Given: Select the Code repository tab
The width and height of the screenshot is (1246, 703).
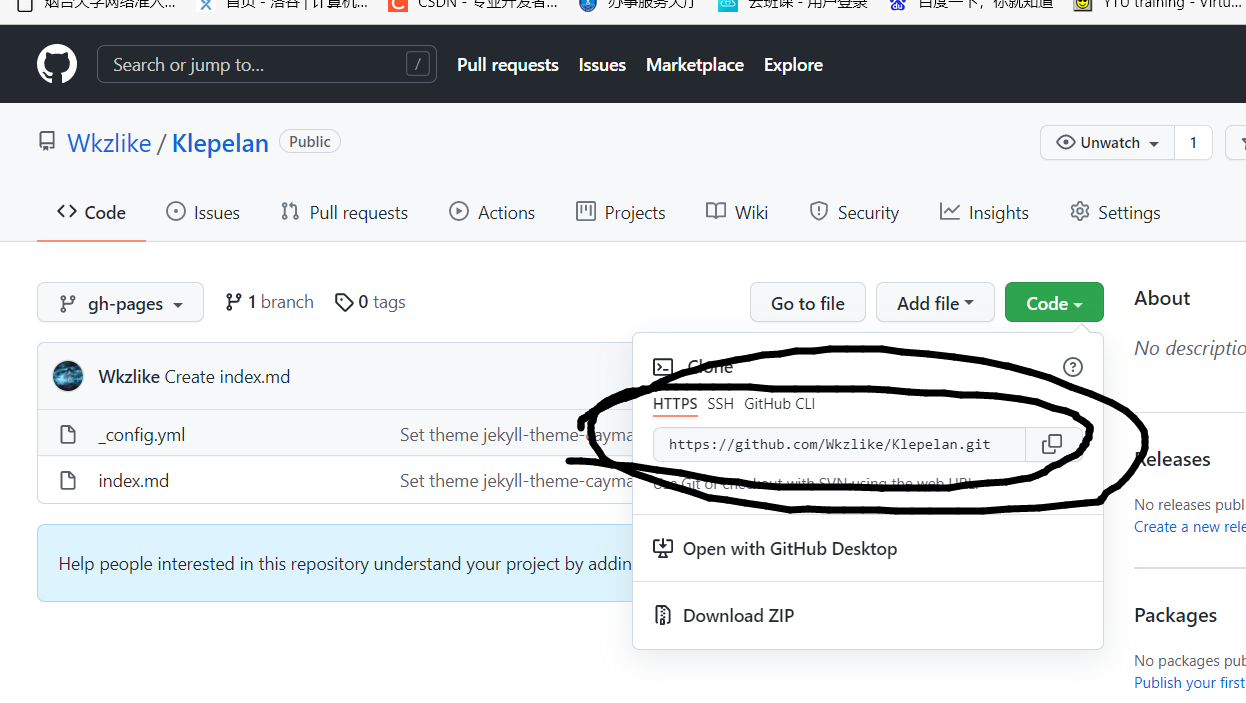Looking at the screenshot, I should 91,212.
